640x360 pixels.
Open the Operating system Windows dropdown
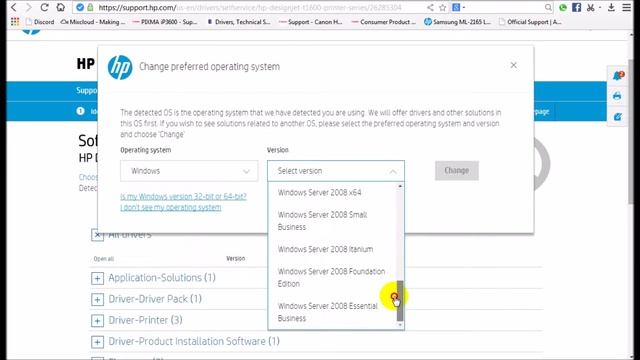[x=189, y=171]
